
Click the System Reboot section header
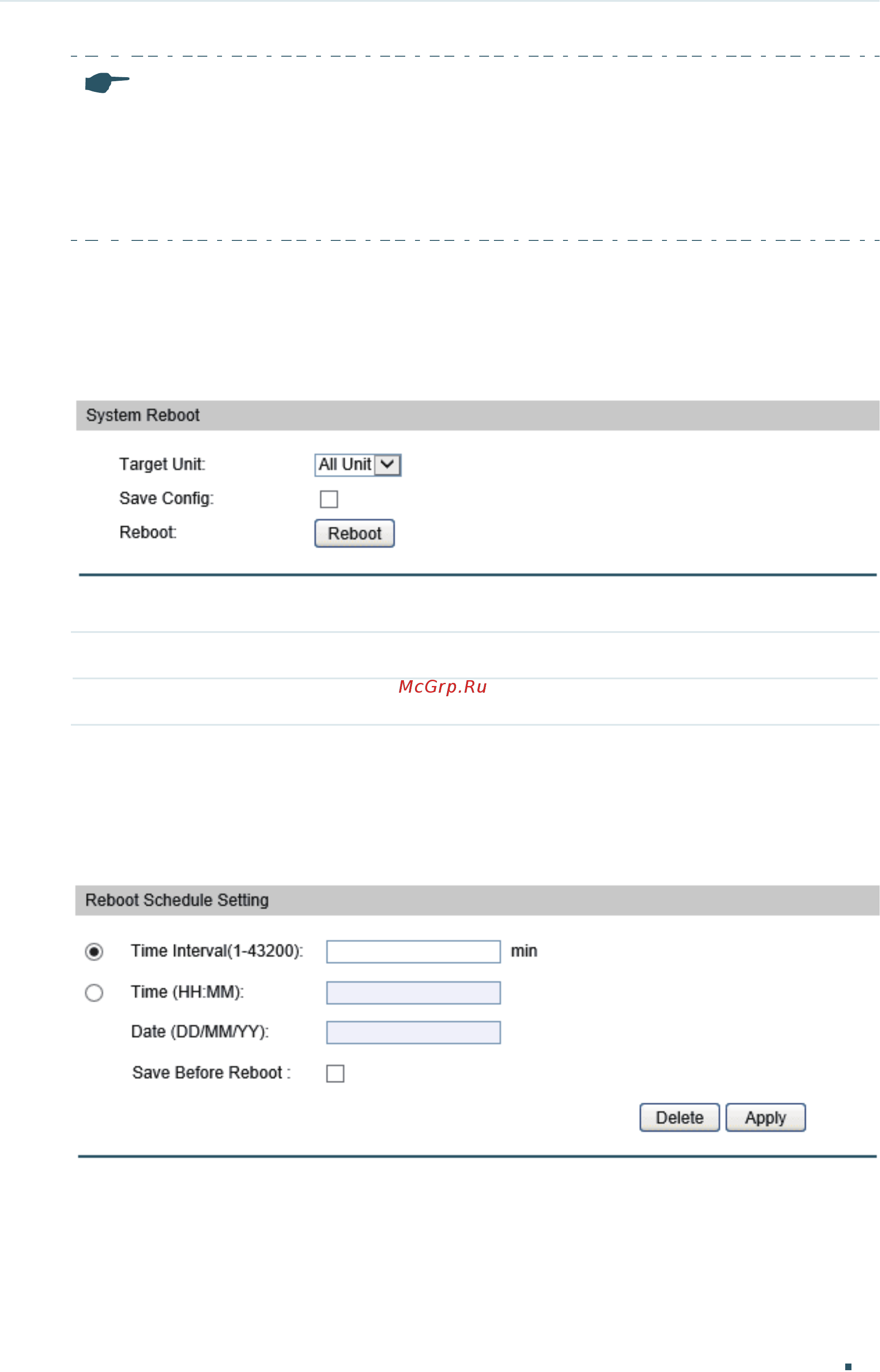click(478, 416)
